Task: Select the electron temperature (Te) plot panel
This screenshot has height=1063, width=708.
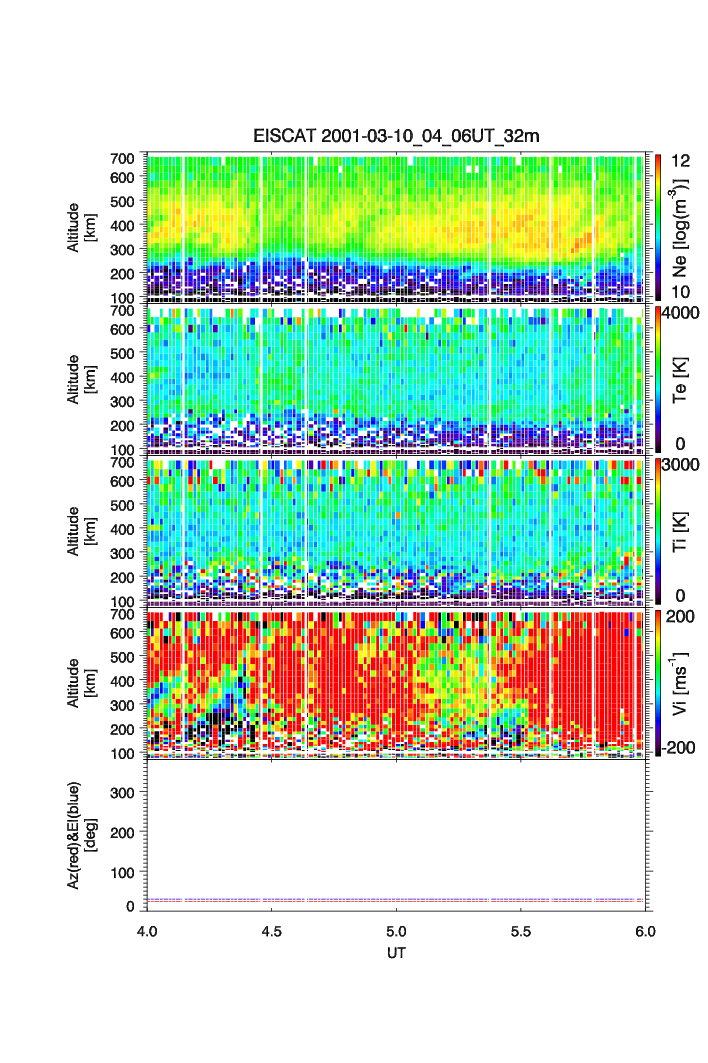Action: [396, 378]
